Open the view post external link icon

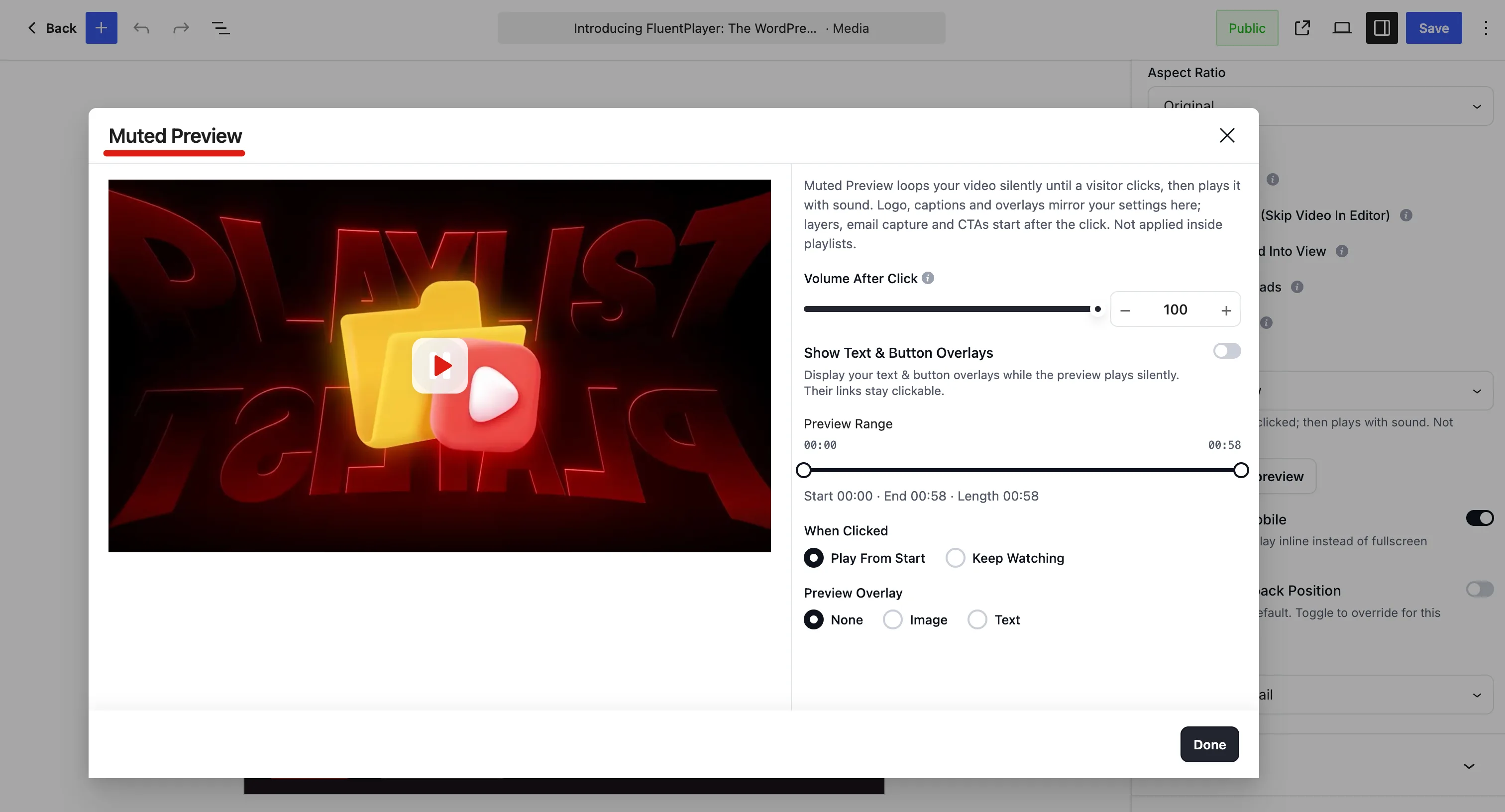(1301, 28)
